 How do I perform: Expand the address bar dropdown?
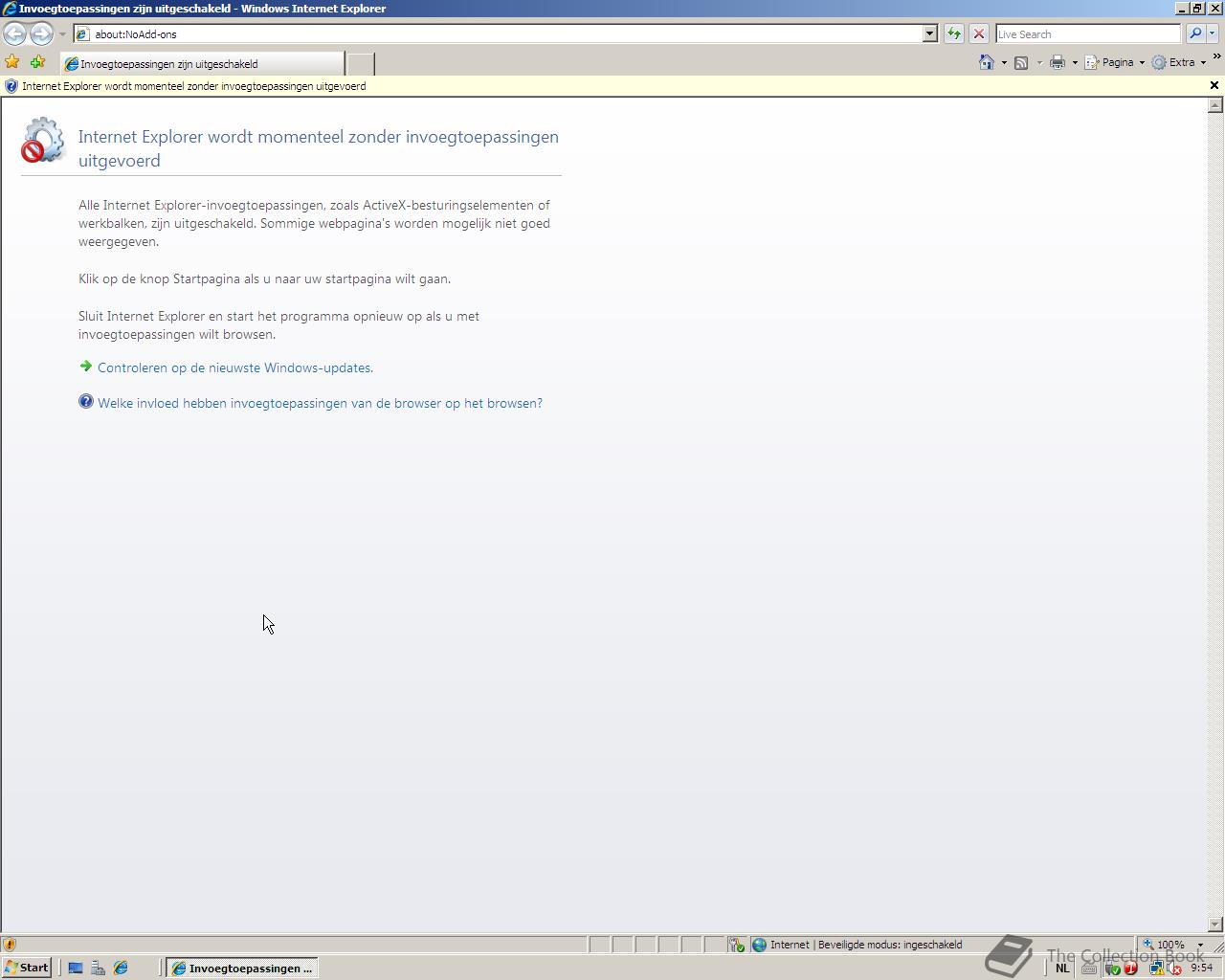tap(929, 33)
